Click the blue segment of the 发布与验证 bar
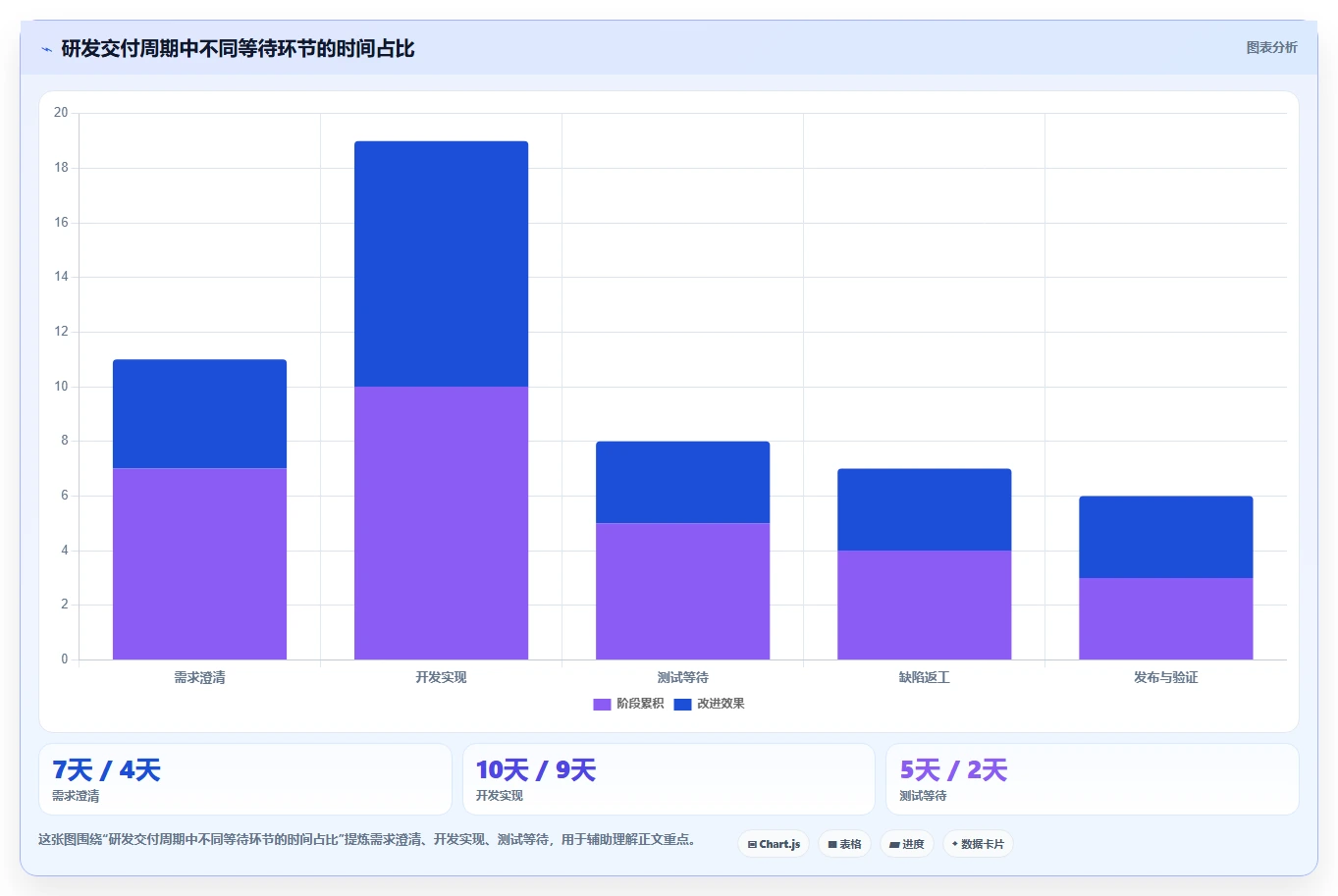 (x=1165, y=537)
